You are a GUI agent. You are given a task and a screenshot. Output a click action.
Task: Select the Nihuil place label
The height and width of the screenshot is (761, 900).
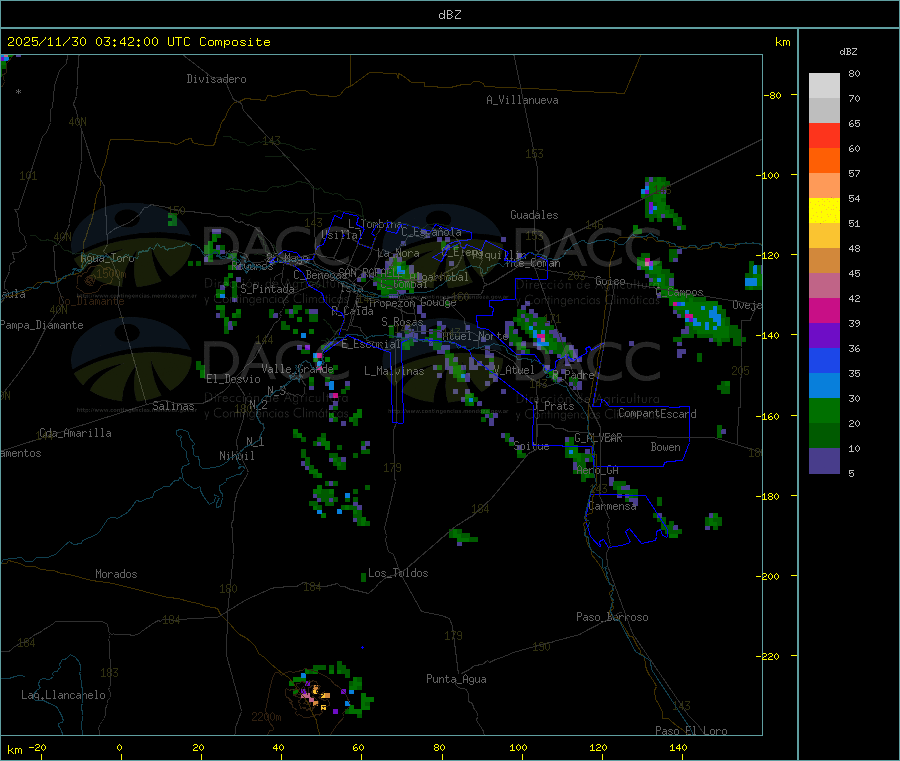(x=236, y=456)
